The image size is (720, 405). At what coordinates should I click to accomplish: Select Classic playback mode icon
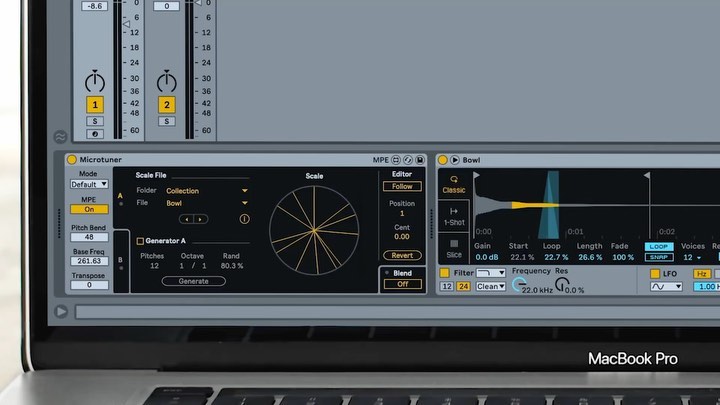click(x=454, y=184)
